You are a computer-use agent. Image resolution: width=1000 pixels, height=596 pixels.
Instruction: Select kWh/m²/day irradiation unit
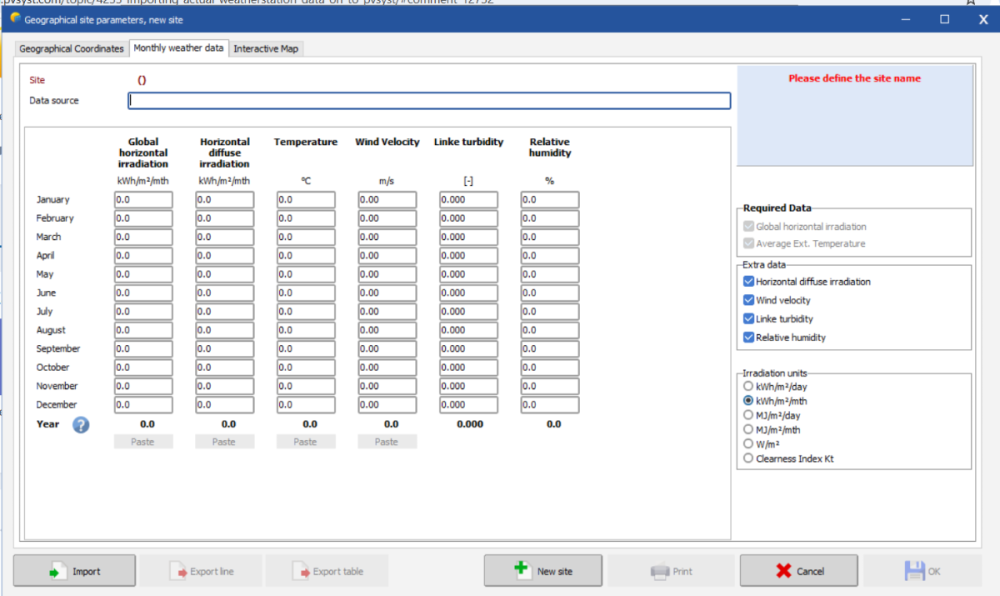(748, 386)
